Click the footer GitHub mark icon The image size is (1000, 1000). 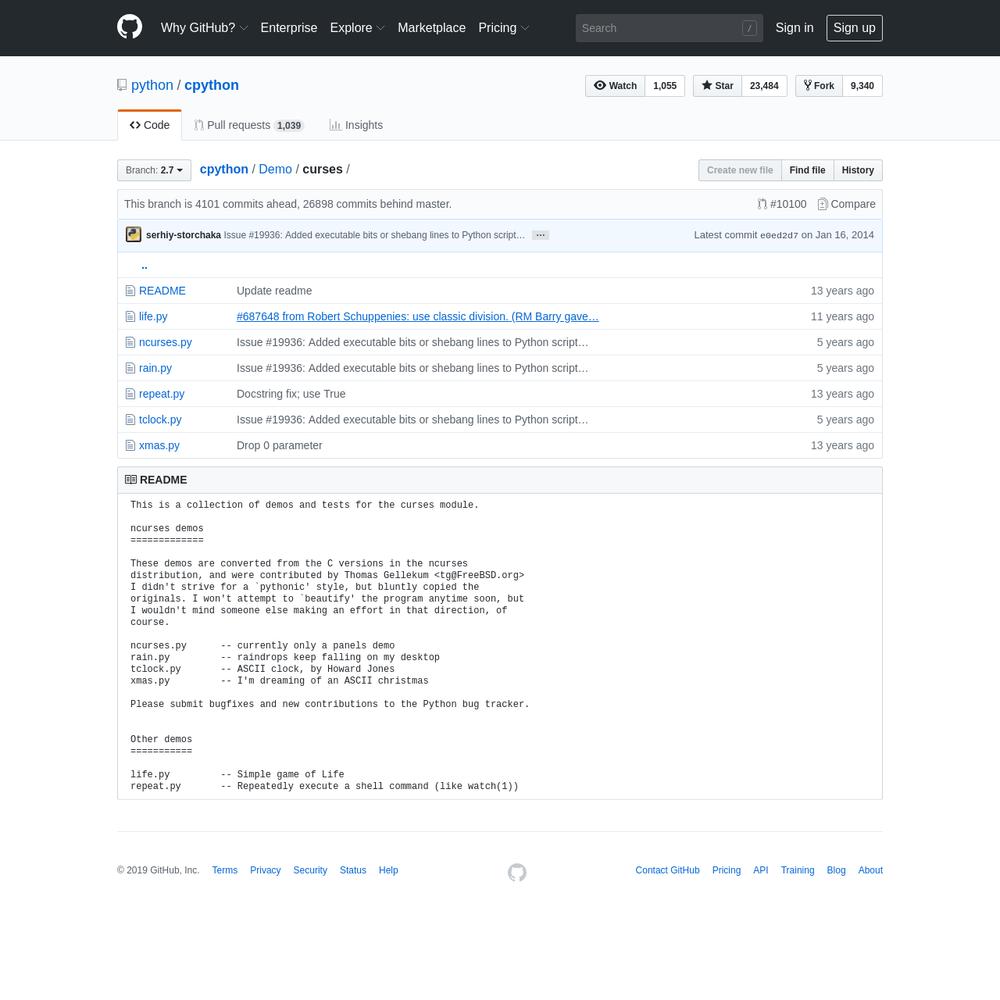click(x=517, y=872)
